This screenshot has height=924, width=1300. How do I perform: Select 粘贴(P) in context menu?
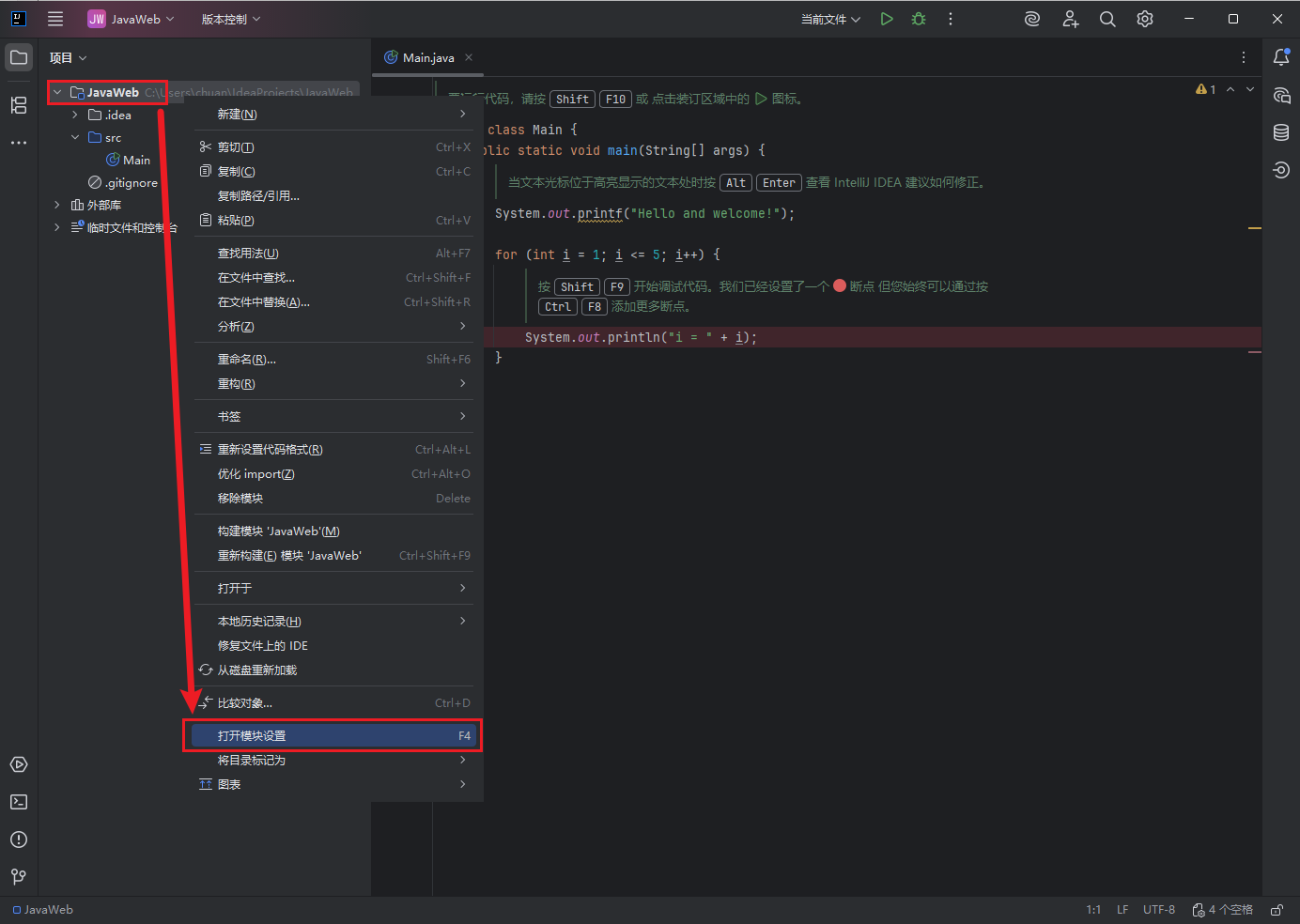point(333,221)
